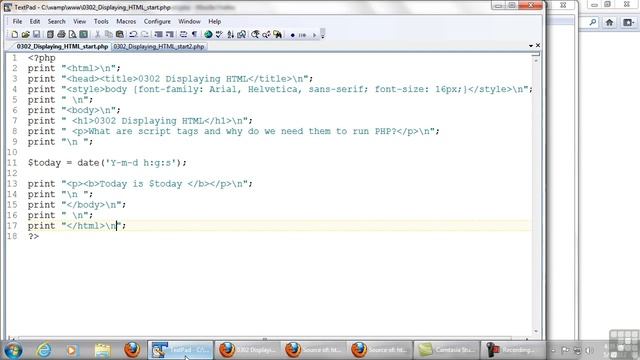
Task: Save the file with floppy disk icon
Action: (36, 35)
